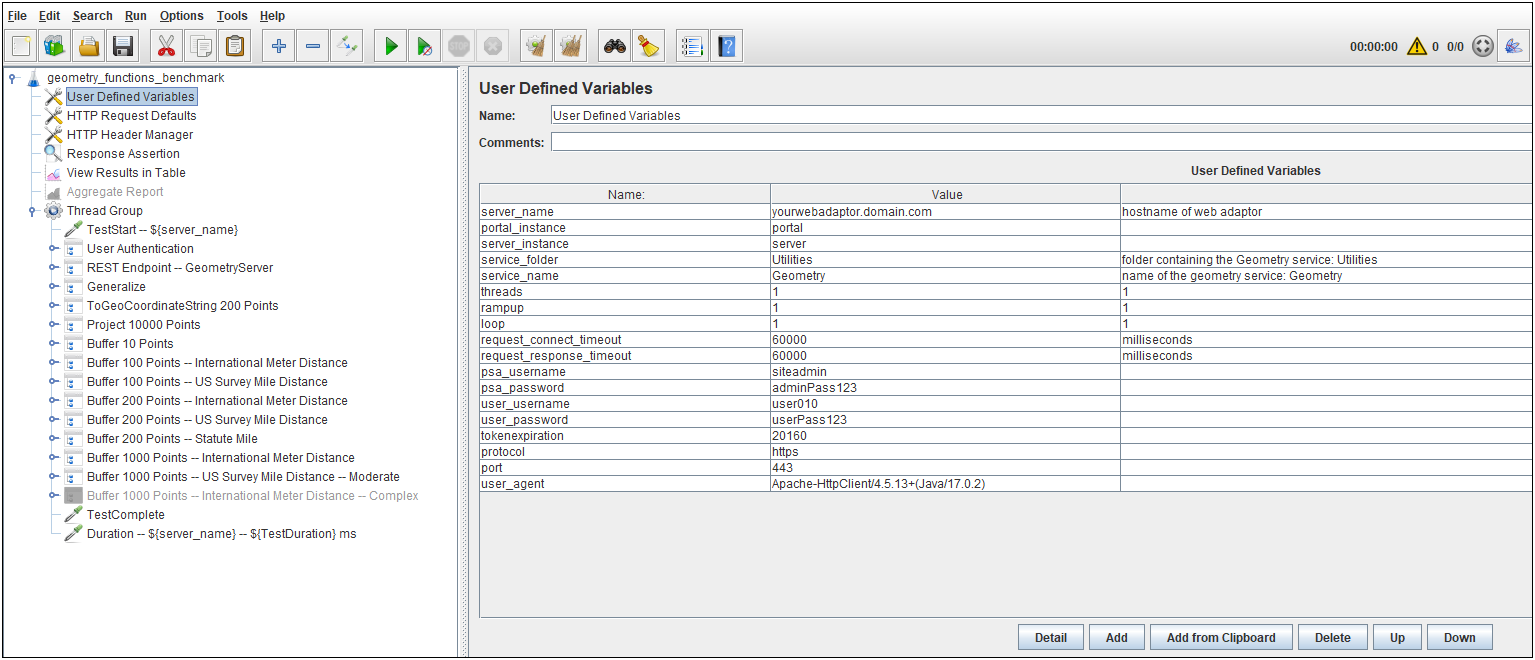This screenshot has height=660, width=1535.
Task: Open the Options menu
Action: [181, 16]
